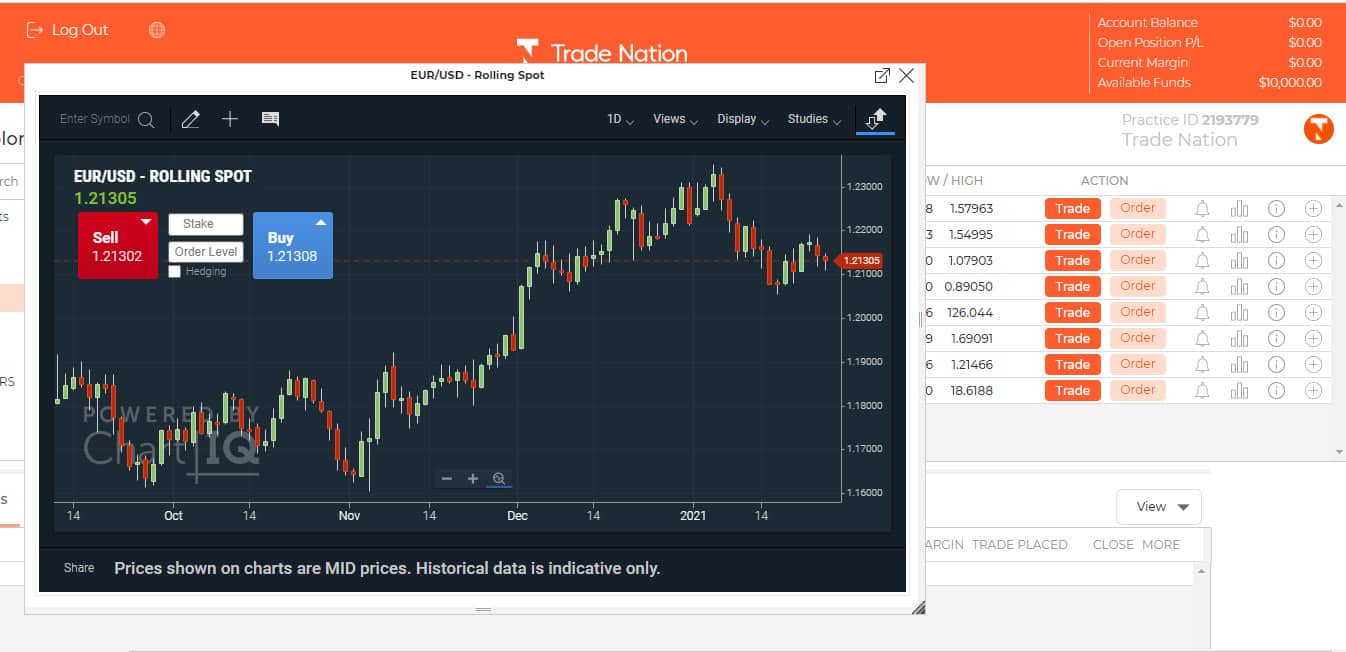
Task: Pop out the EUR/USD chart window
Action: 882,76
